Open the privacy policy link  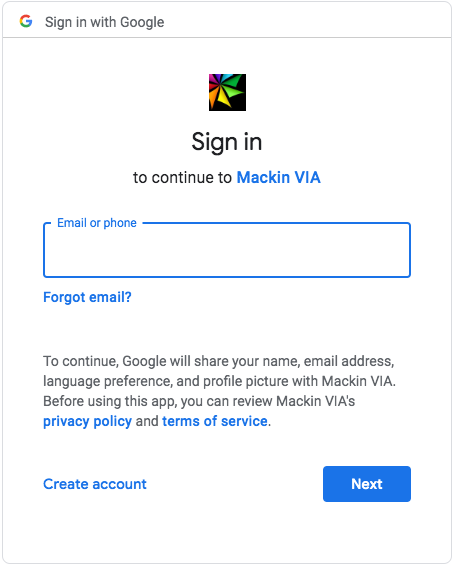tap(88, 422)
